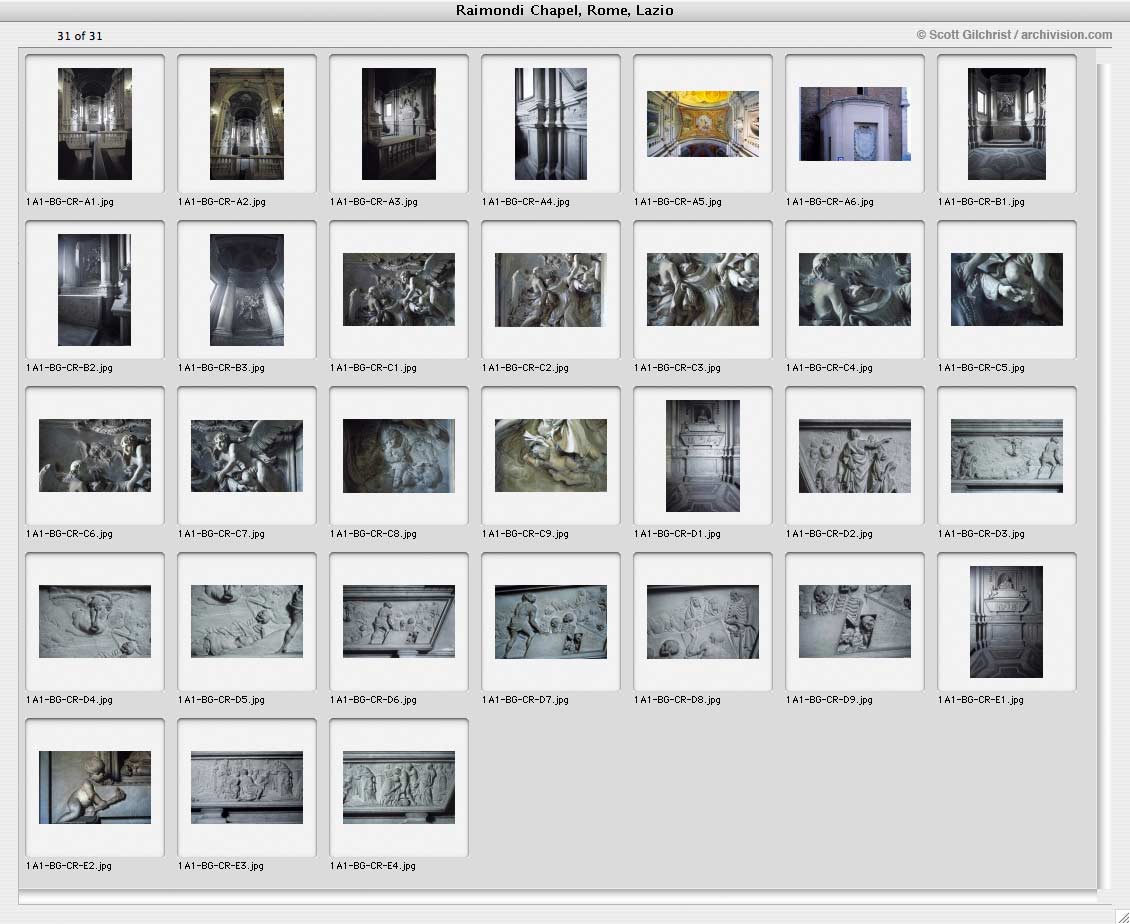Click the file name label 1A1-BG-CR-D6.jpg
The width and height of the screenshot is (1130, 924).
(373, 700)
